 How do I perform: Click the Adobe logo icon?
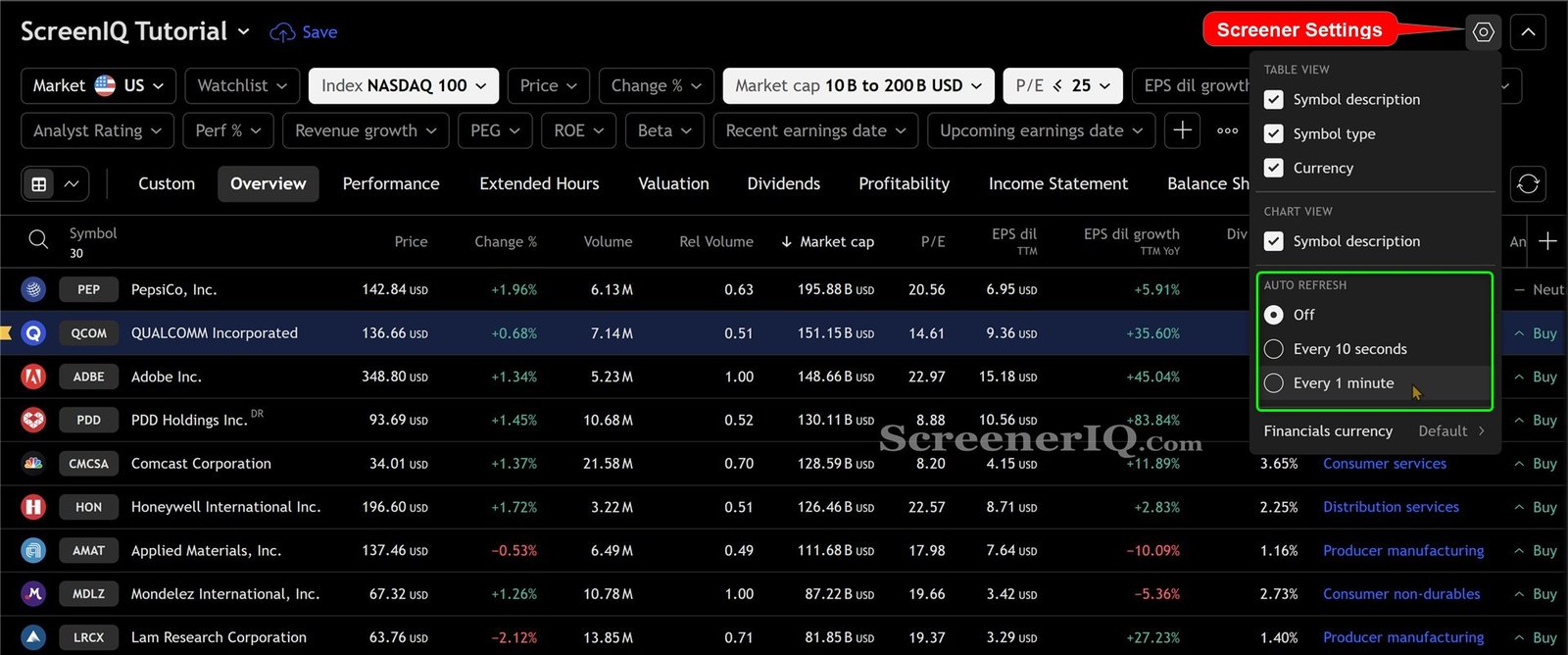(33, 377)
